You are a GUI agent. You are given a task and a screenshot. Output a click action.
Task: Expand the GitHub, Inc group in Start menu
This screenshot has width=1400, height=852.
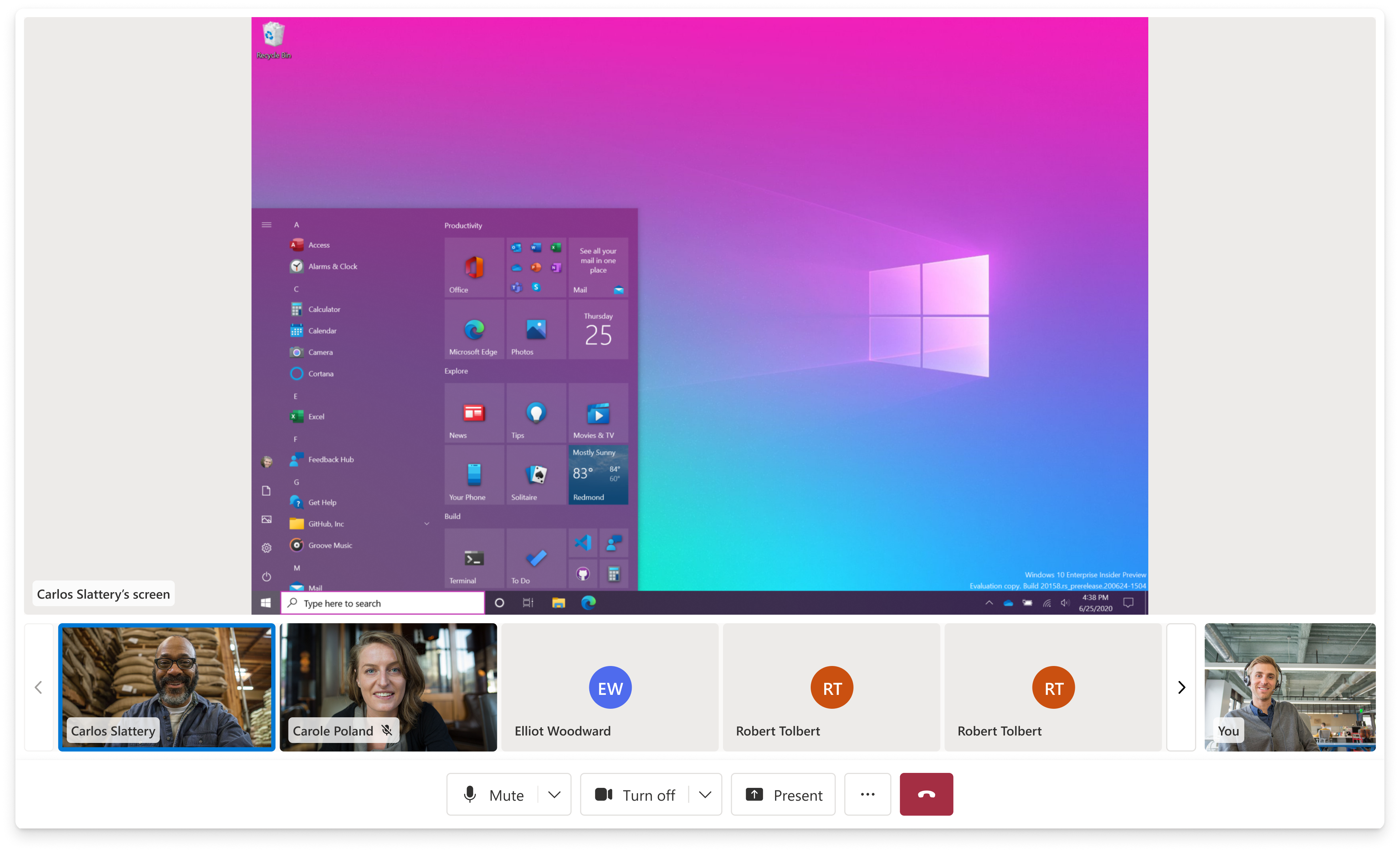click(426, 523)
